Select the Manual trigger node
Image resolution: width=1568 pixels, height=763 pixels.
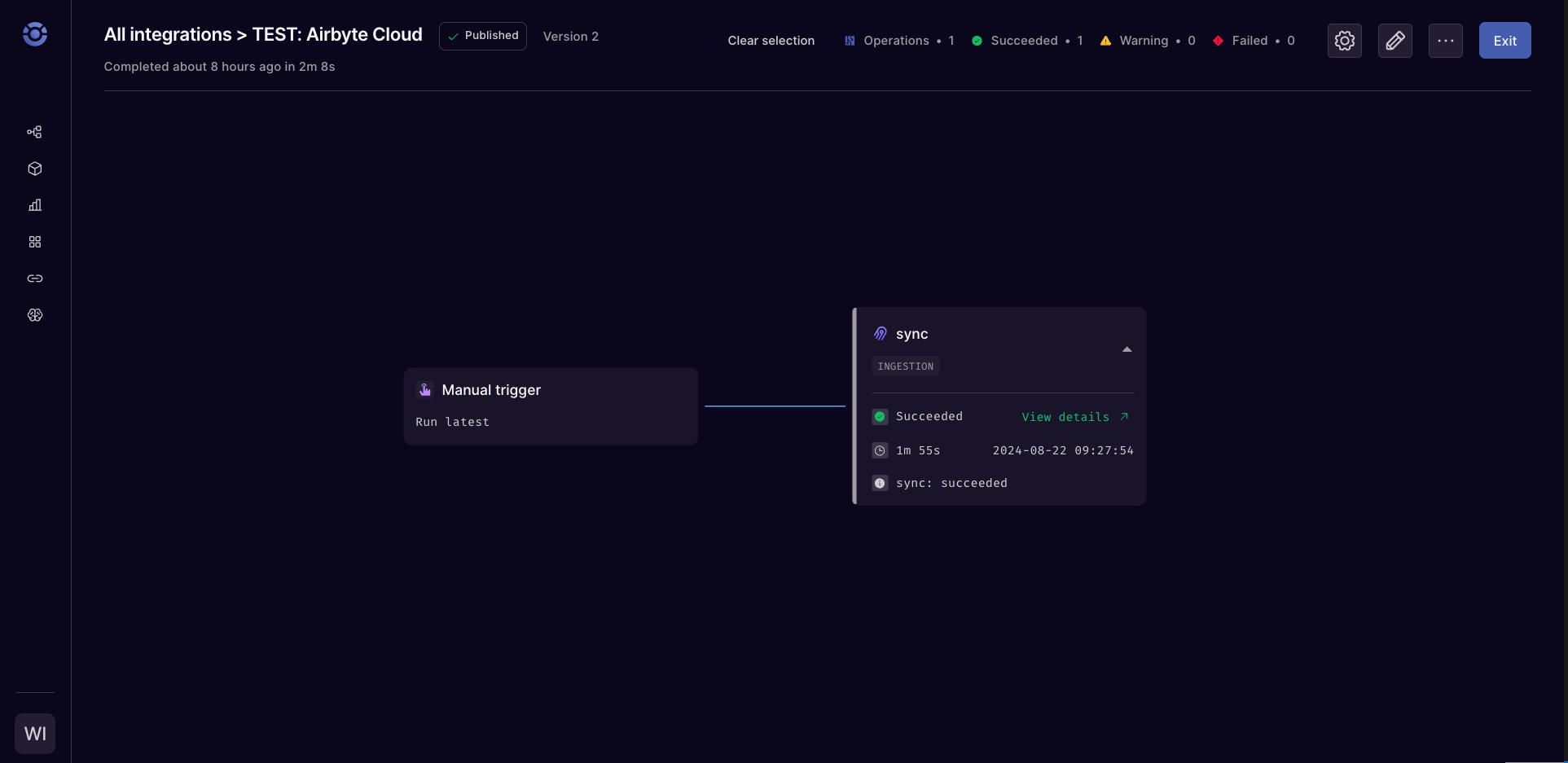551,406
